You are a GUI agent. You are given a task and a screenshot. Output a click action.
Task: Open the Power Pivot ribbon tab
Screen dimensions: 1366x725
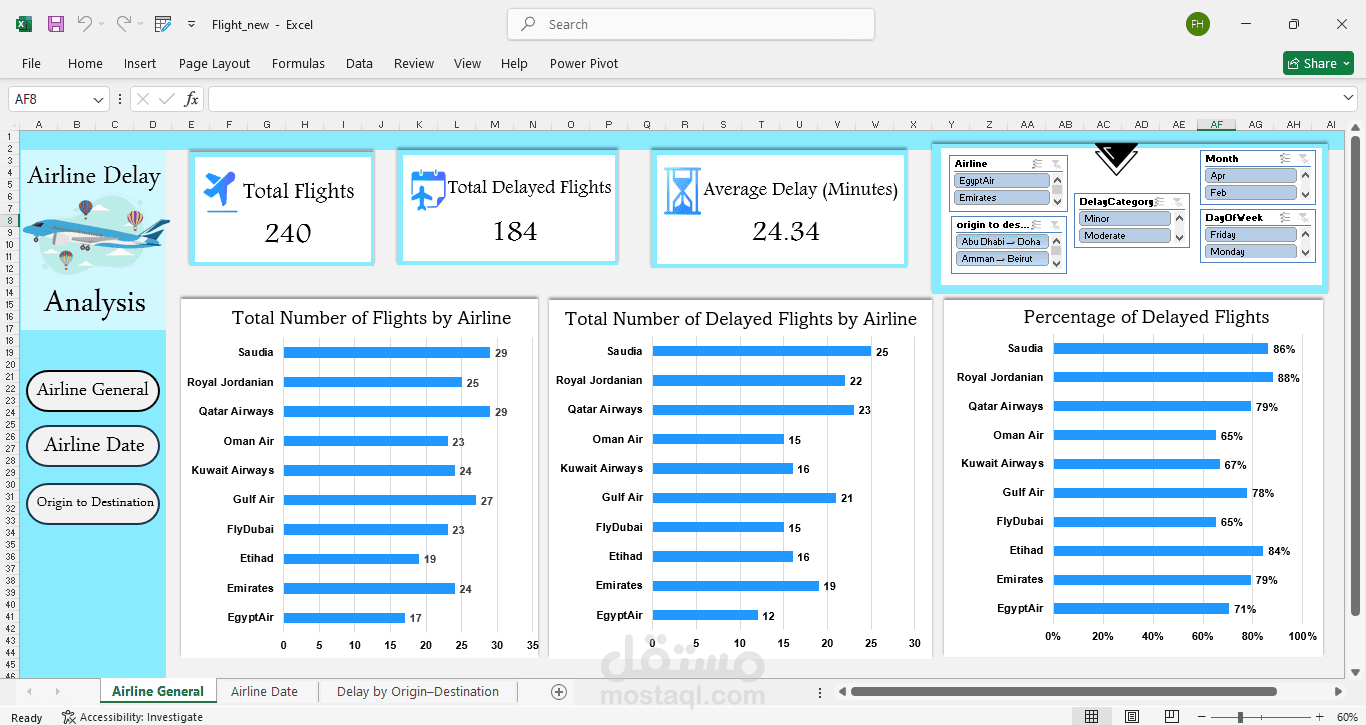point(584,63)
